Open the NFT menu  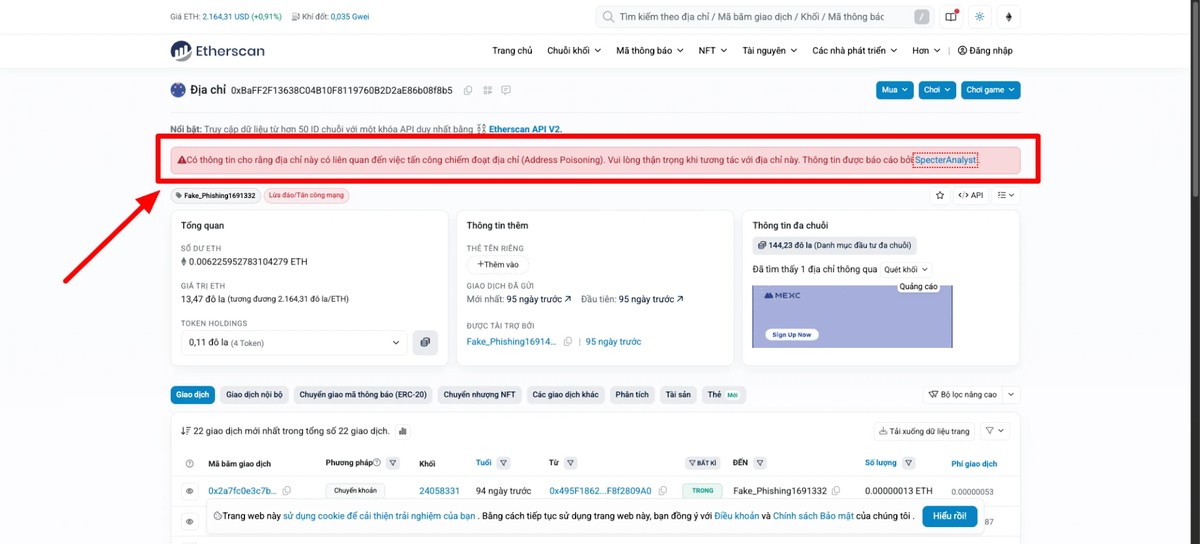pyautogui.click(x=713, y=51)
